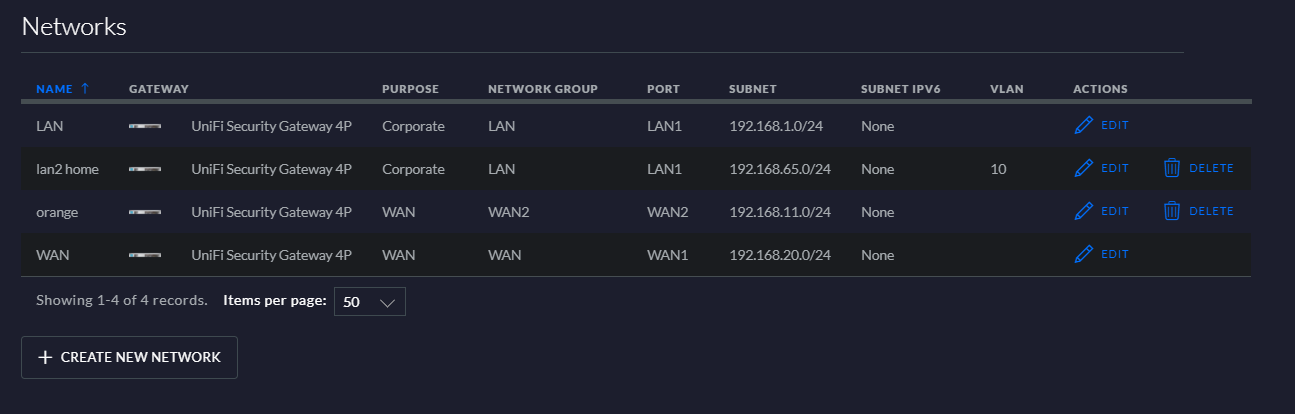Viewport: 1295px width, 414px height.
Task: Click the Subnet column header
Action: [752, 89]
